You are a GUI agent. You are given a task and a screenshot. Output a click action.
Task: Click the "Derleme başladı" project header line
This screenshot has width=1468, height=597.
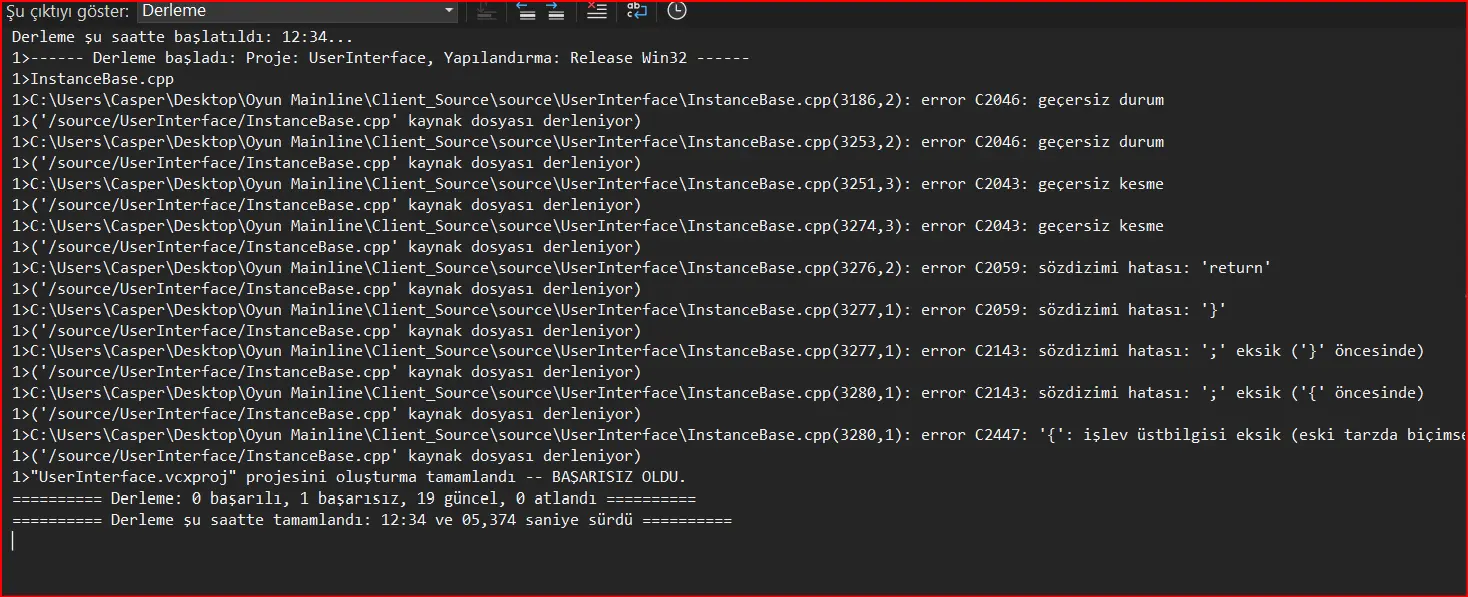pyautogui.click(x=380, y=58)
